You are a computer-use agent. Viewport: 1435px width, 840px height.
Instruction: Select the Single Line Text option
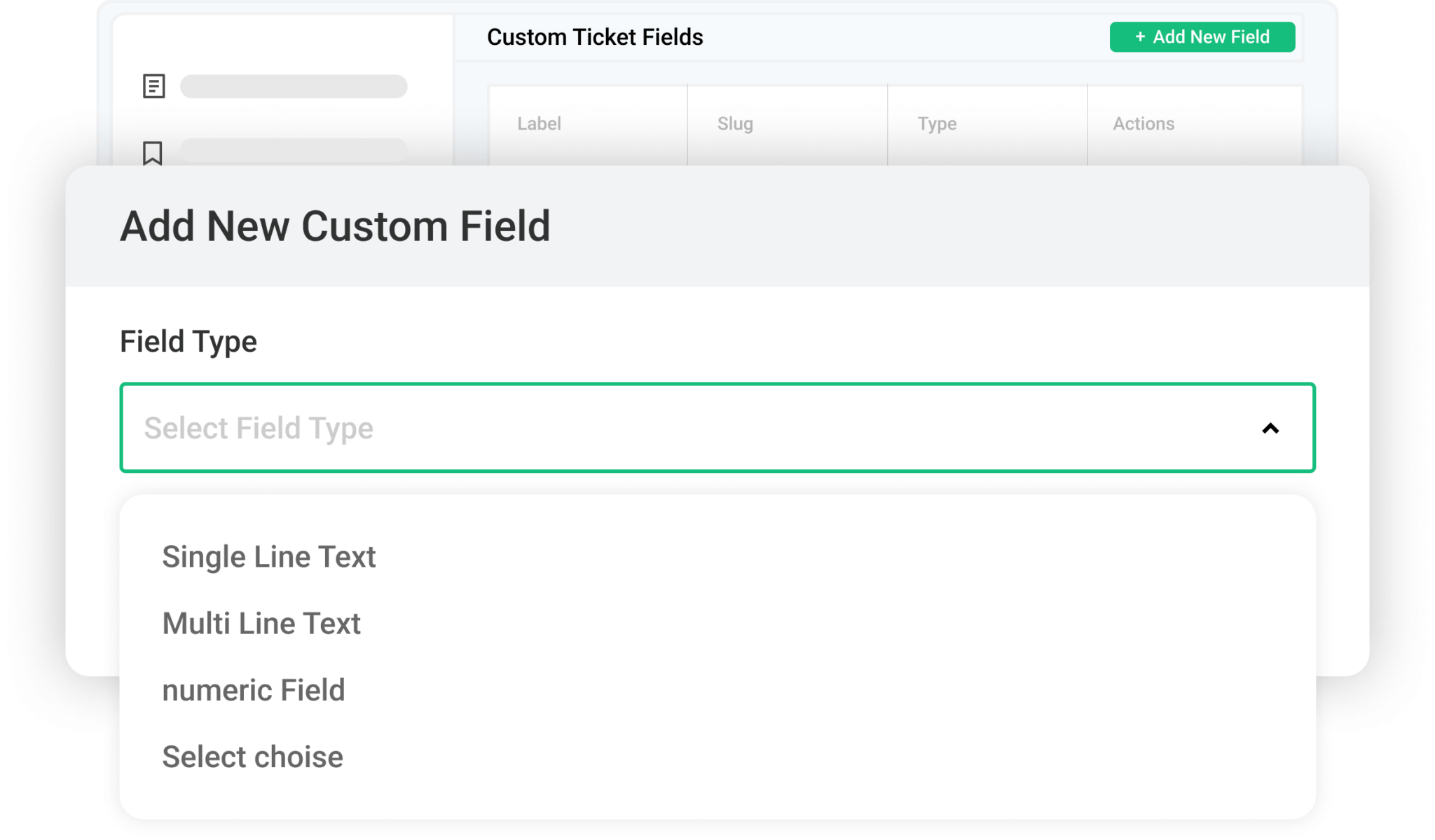click(269, 556)
